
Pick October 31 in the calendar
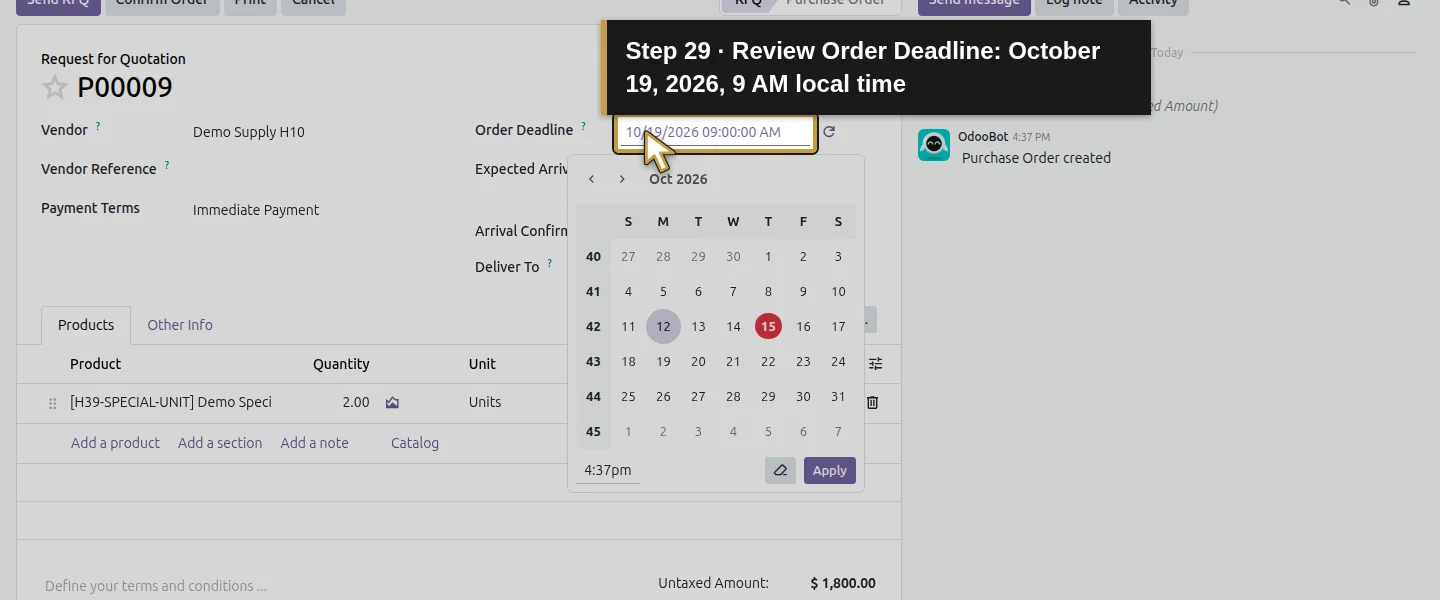click(x=838, y=397)
